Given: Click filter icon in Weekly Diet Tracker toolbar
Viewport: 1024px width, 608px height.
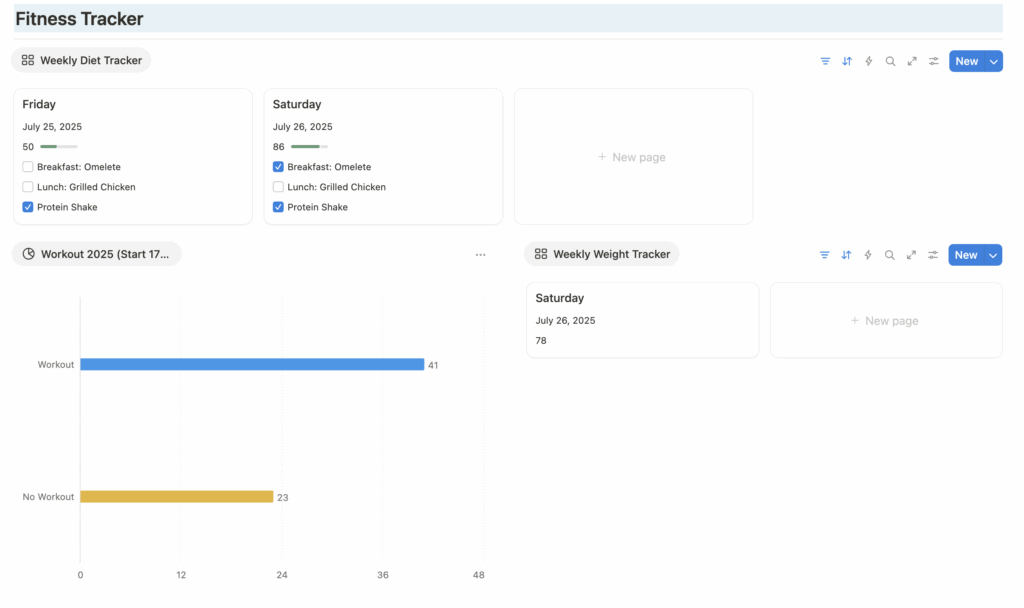Looking at the screenshot, I should tap(825, 61).
